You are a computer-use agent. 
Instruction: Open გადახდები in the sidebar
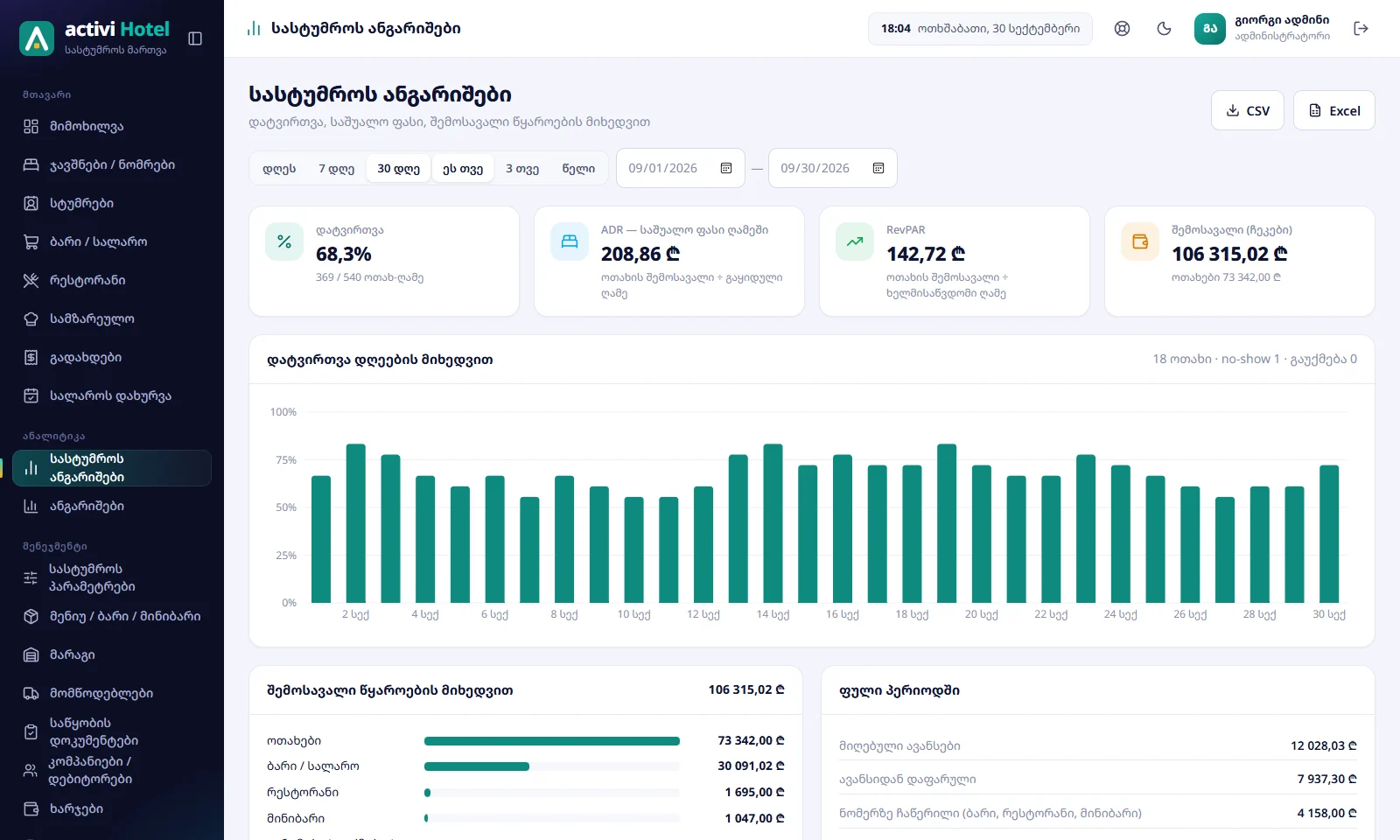point(112,357)
